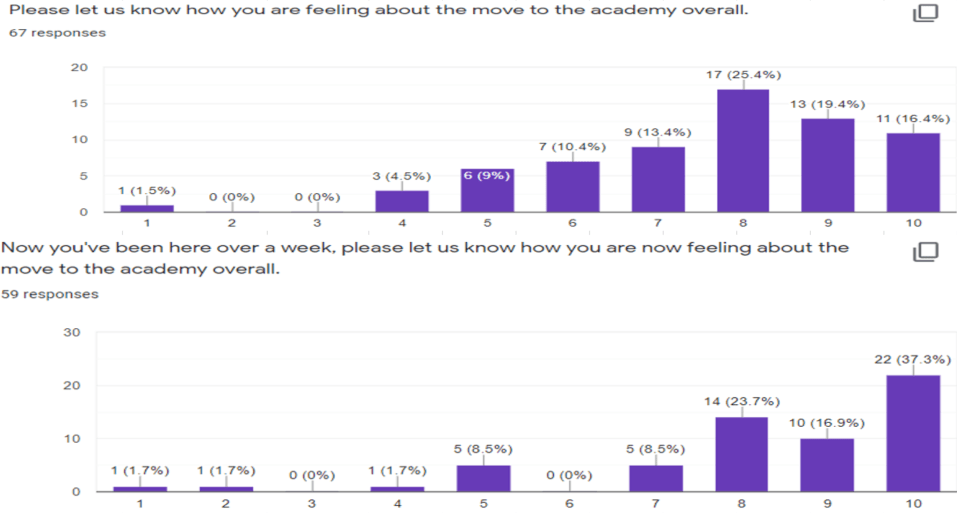957x513 pixels.
Task: Click the bar labeled 3 (4.5%)
Action: point(402,201)
